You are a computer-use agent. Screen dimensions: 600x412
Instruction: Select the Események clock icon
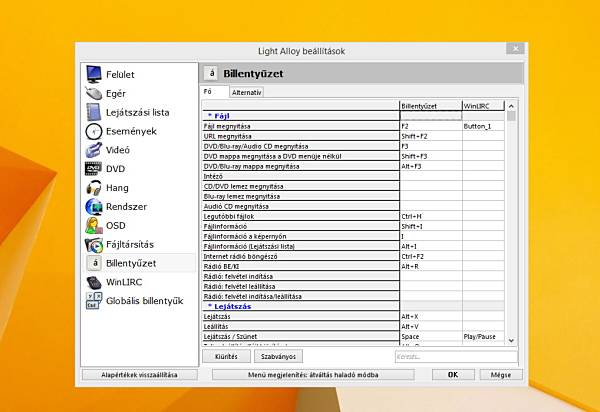pos(94,131)
